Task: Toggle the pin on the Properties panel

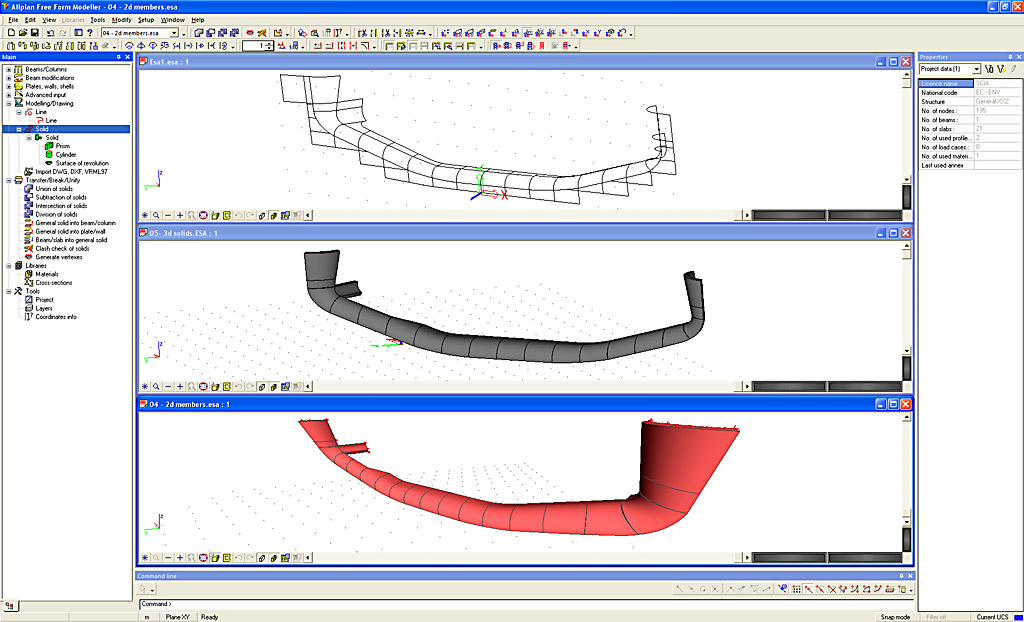Action: pos(1009,57)
